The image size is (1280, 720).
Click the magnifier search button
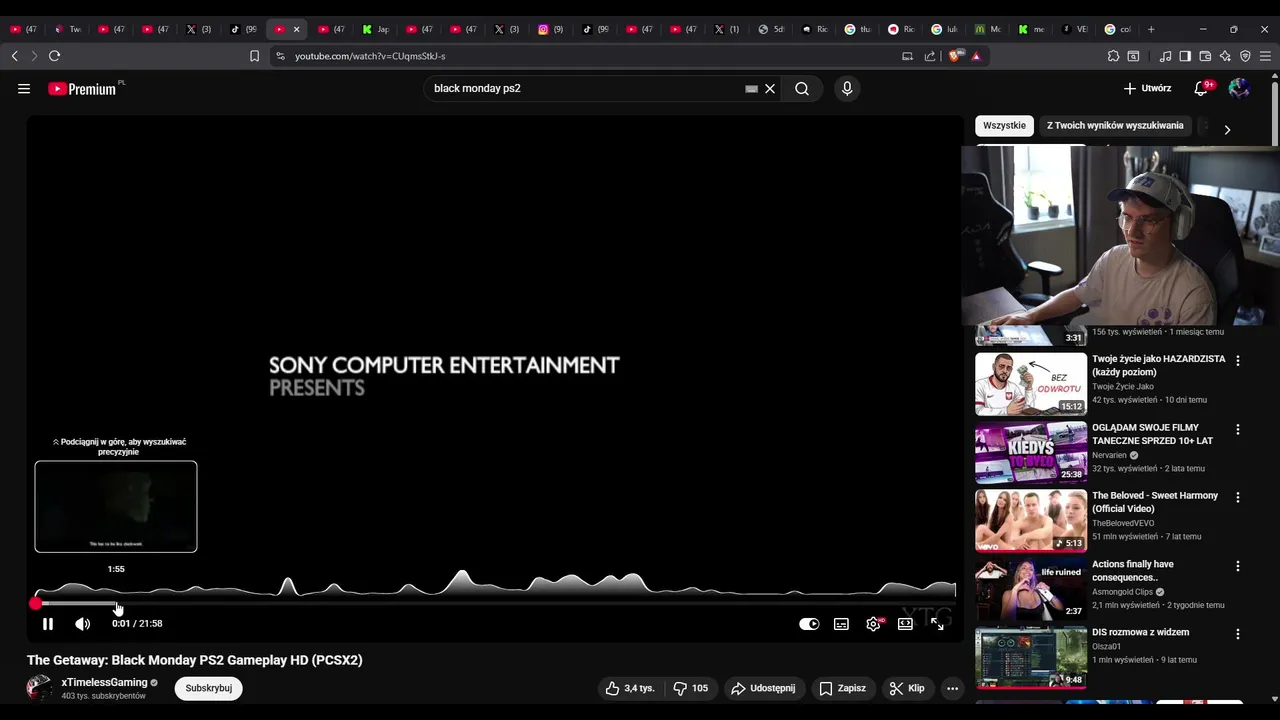(x=802, y=88)
